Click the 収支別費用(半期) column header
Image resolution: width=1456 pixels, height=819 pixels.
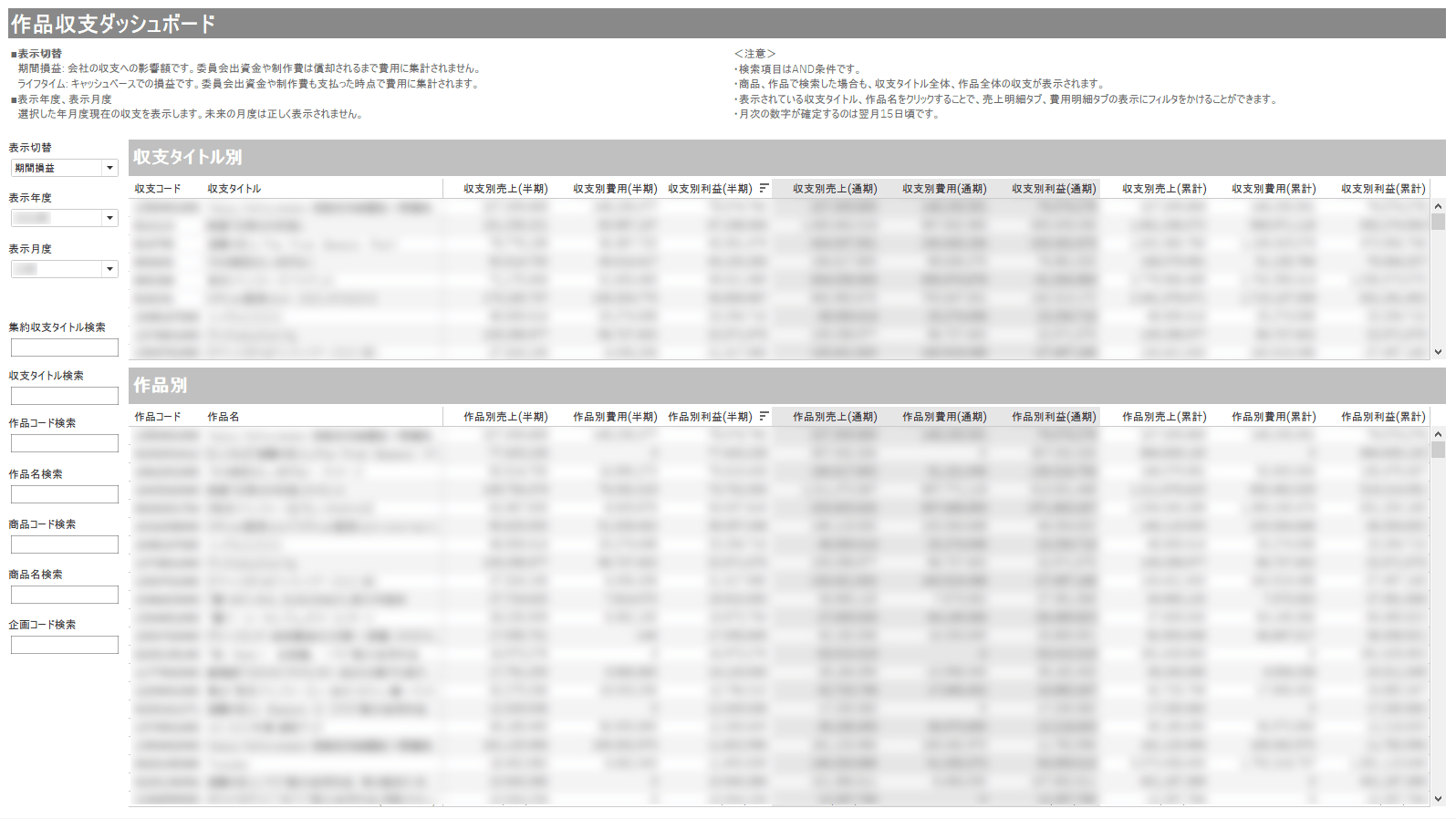coord(615,189)
